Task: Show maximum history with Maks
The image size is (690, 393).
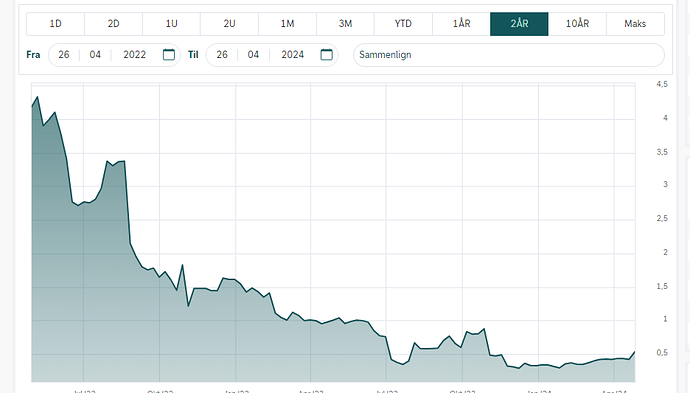Action: pyautogui.click(x=635, y=24)
